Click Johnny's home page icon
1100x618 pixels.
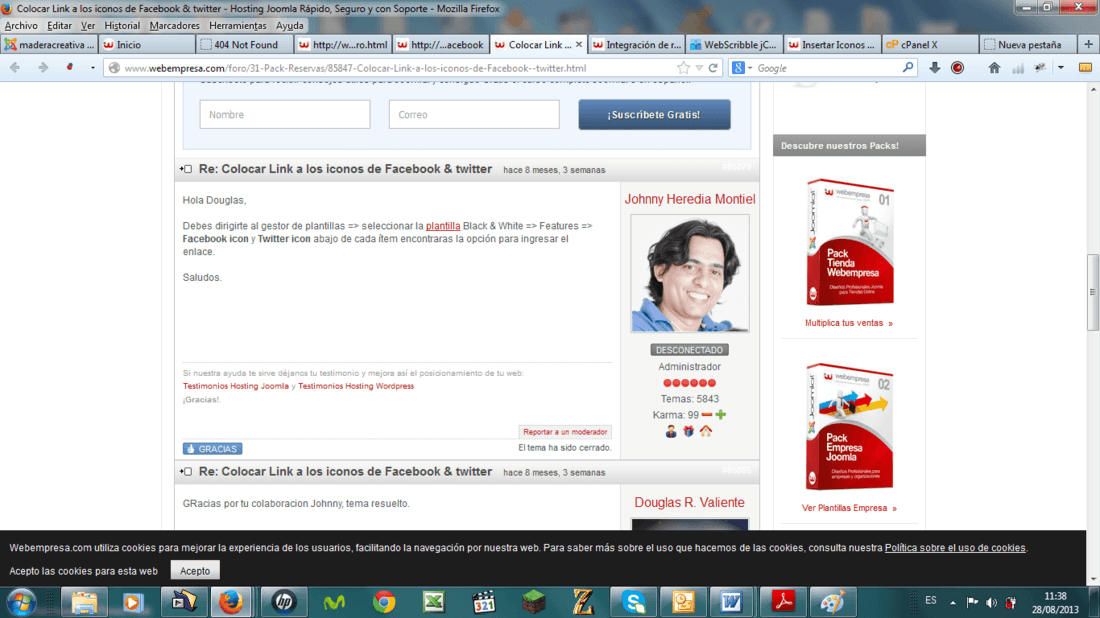coord(706,431)
